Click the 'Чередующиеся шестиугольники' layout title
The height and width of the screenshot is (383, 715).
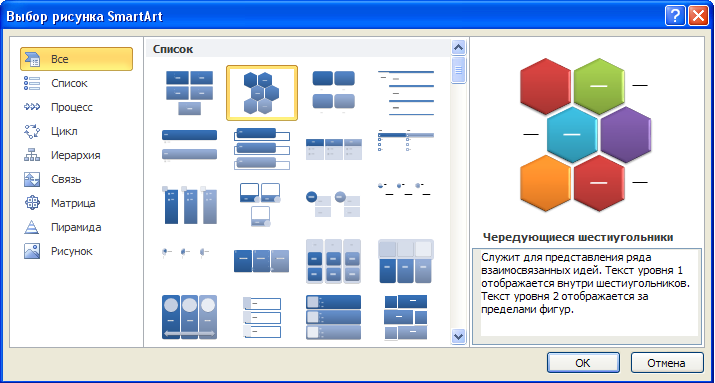(578, 238)
